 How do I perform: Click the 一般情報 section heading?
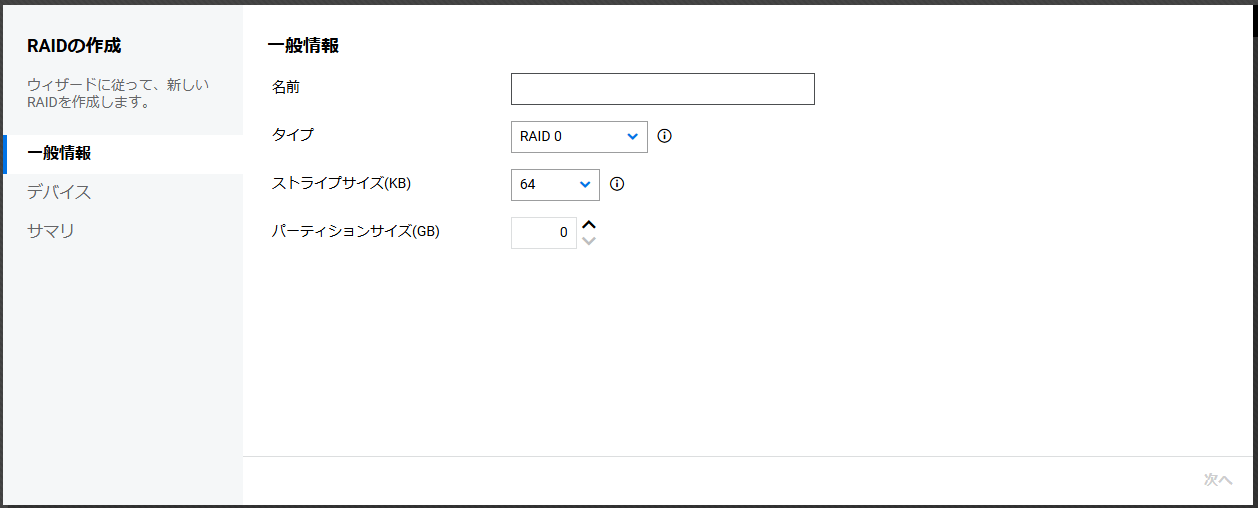point(303,45)
